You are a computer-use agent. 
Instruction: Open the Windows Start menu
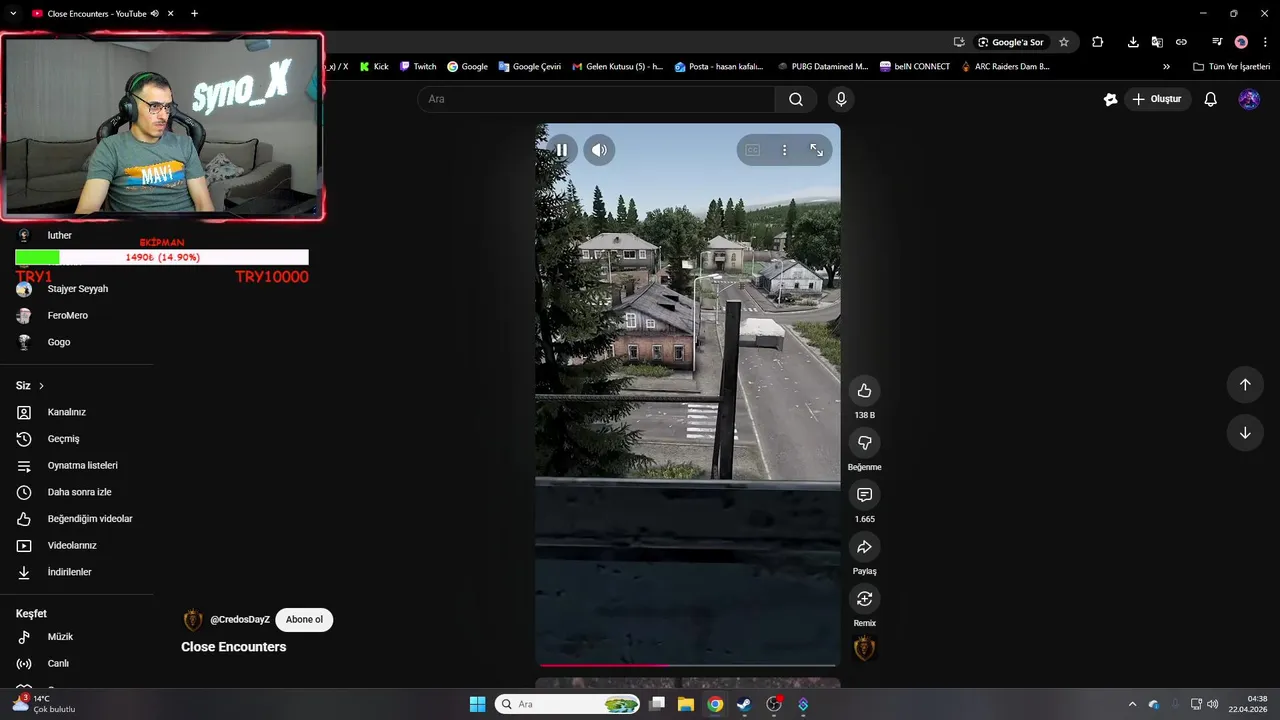[477, 704]
